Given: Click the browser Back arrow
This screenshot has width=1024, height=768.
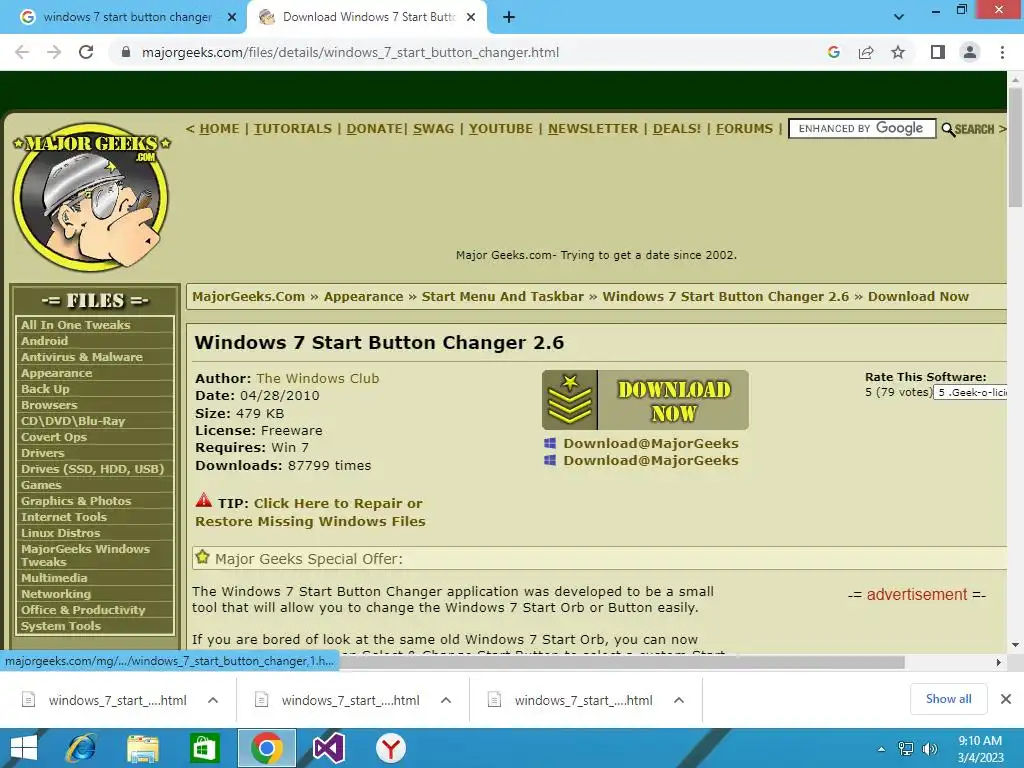Looking at the screenshot, I should coord(22,52).
